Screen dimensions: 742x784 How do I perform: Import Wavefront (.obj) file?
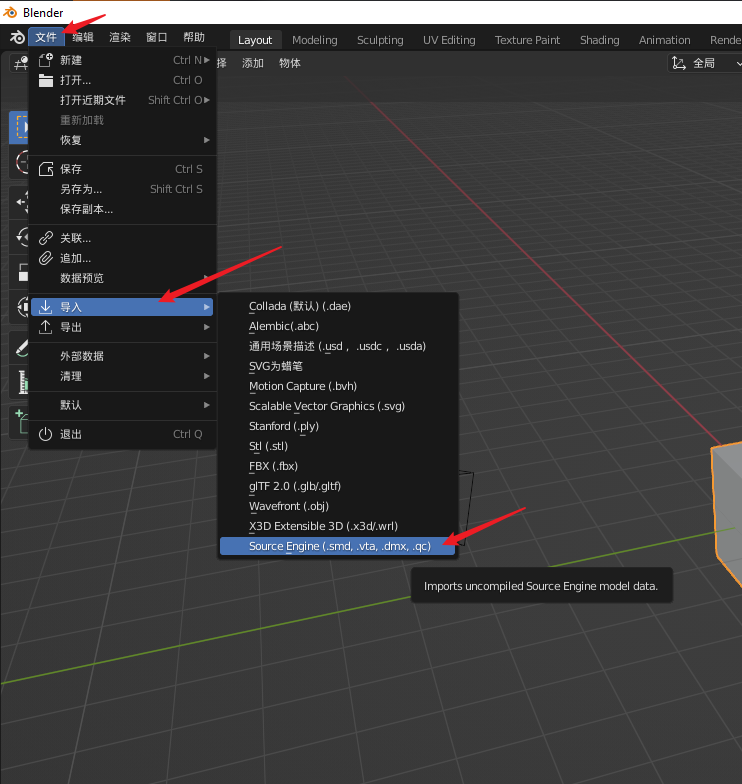coord(338,506)
